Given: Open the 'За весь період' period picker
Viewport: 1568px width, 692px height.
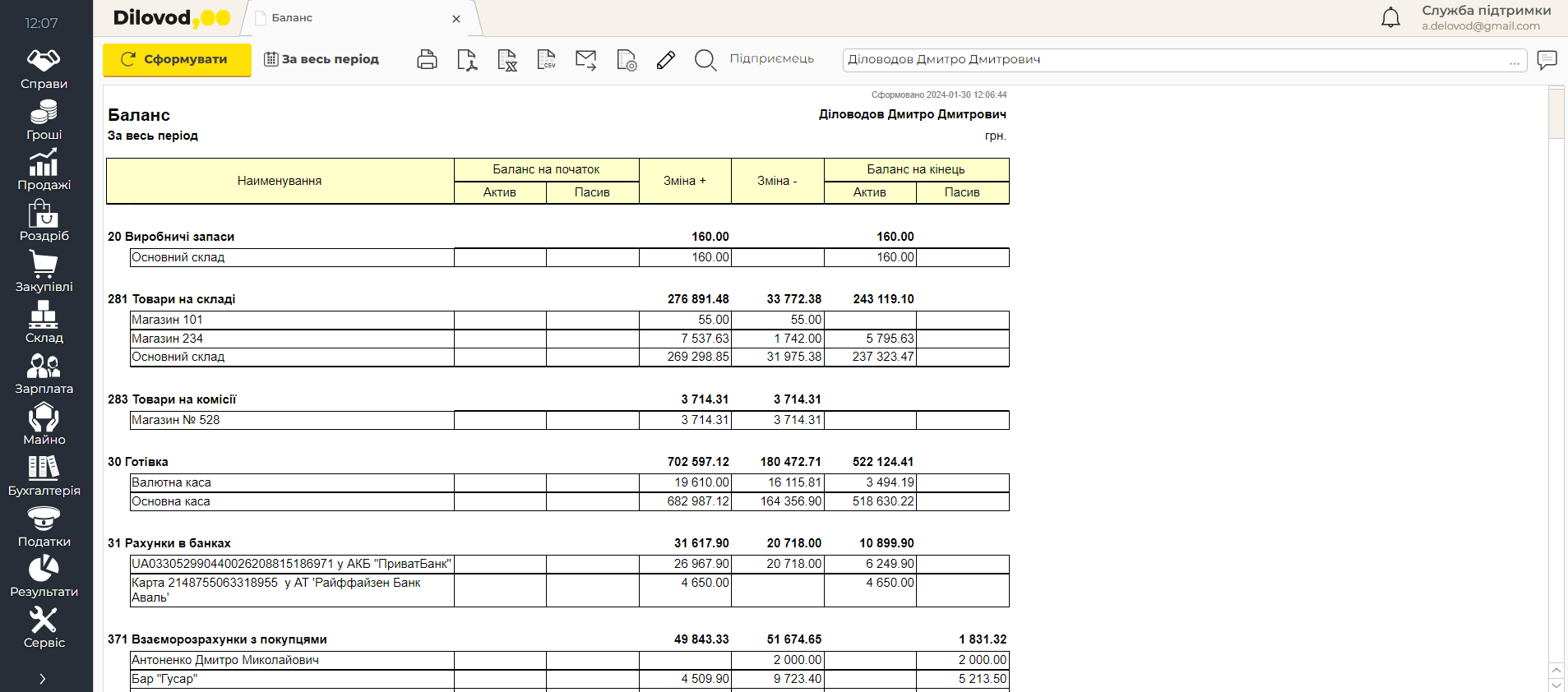Looking at the screenshot, I should (x=321, y=59).
